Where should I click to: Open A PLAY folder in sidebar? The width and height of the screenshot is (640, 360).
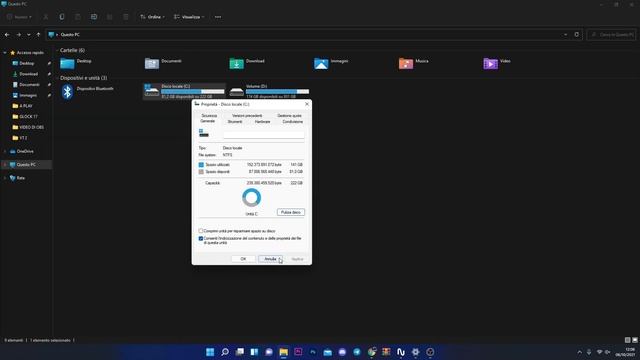26,106
